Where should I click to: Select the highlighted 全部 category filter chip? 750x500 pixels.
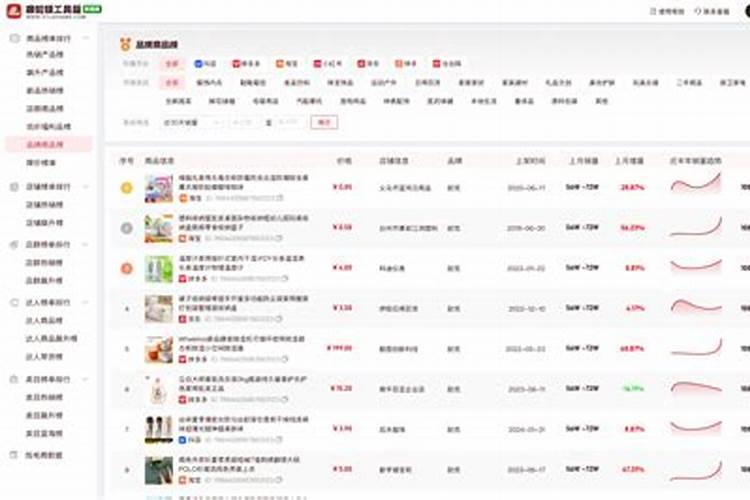click(172, 83)
